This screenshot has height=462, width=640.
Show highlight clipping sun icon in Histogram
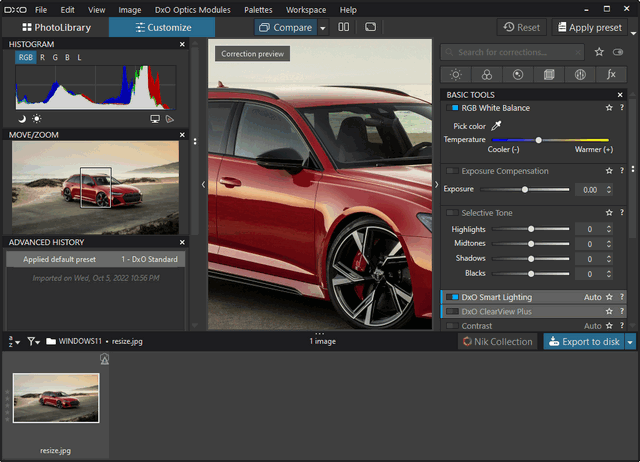37,119
